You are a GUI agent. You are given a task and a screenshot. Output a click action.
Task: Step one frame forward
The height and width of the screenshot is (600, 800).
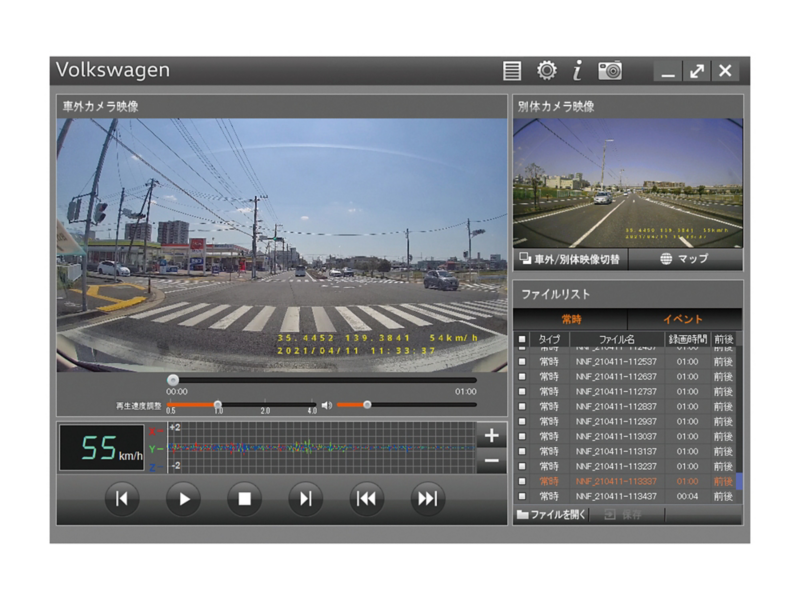tap(305, 498)
